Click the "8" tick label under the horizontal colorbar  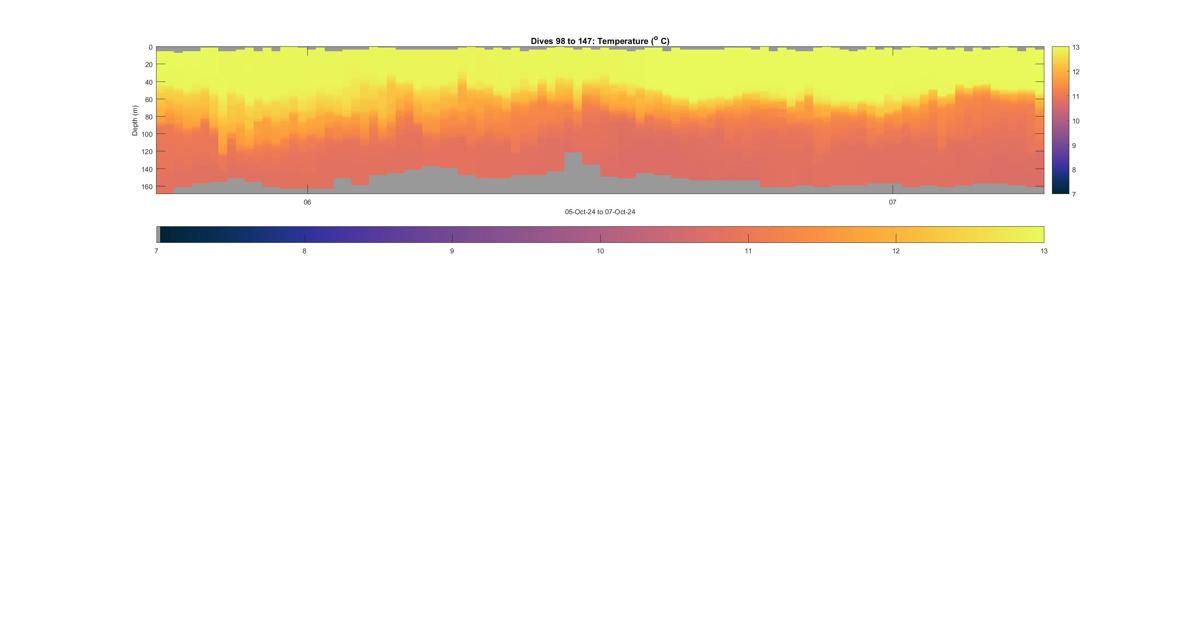pyautogui.click(x=304, y=251)
